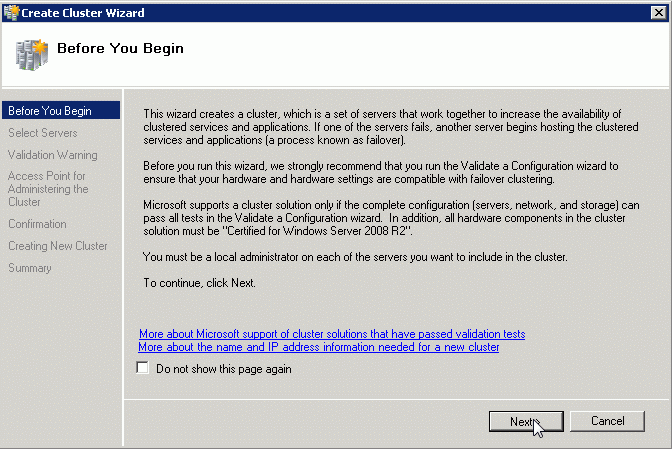Screen dimensions: 672x449
Task: Open link about Microsoft support of cluster solutions
Action: point(332,334)
